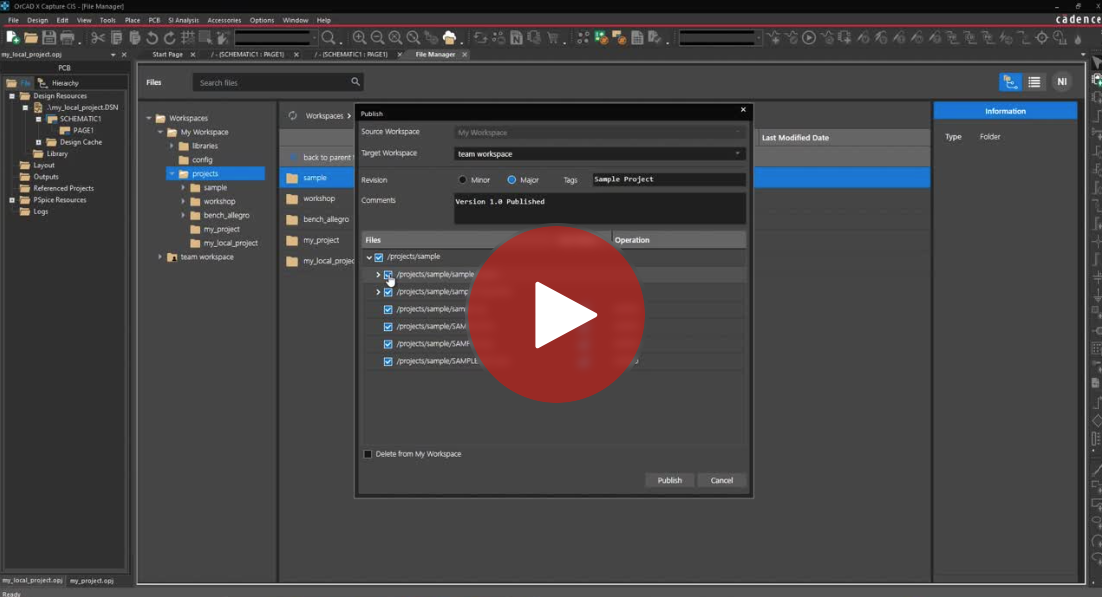Click the Zoom out magnifier icon
This screenshot has height=597, width=1102.
pos(377,38)
